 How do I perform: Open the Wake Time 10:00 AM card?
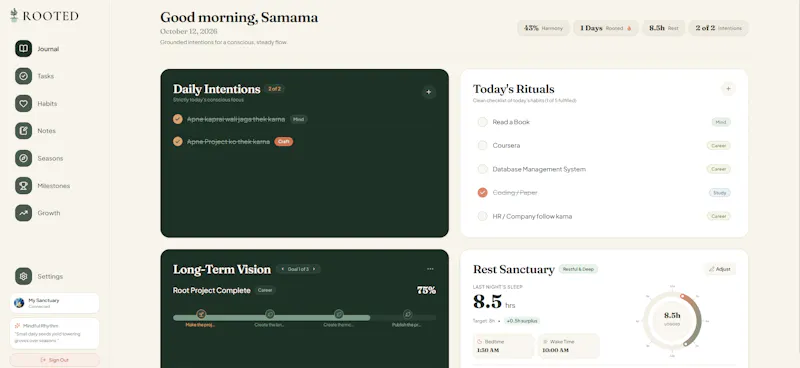click(x=569, y=346)
